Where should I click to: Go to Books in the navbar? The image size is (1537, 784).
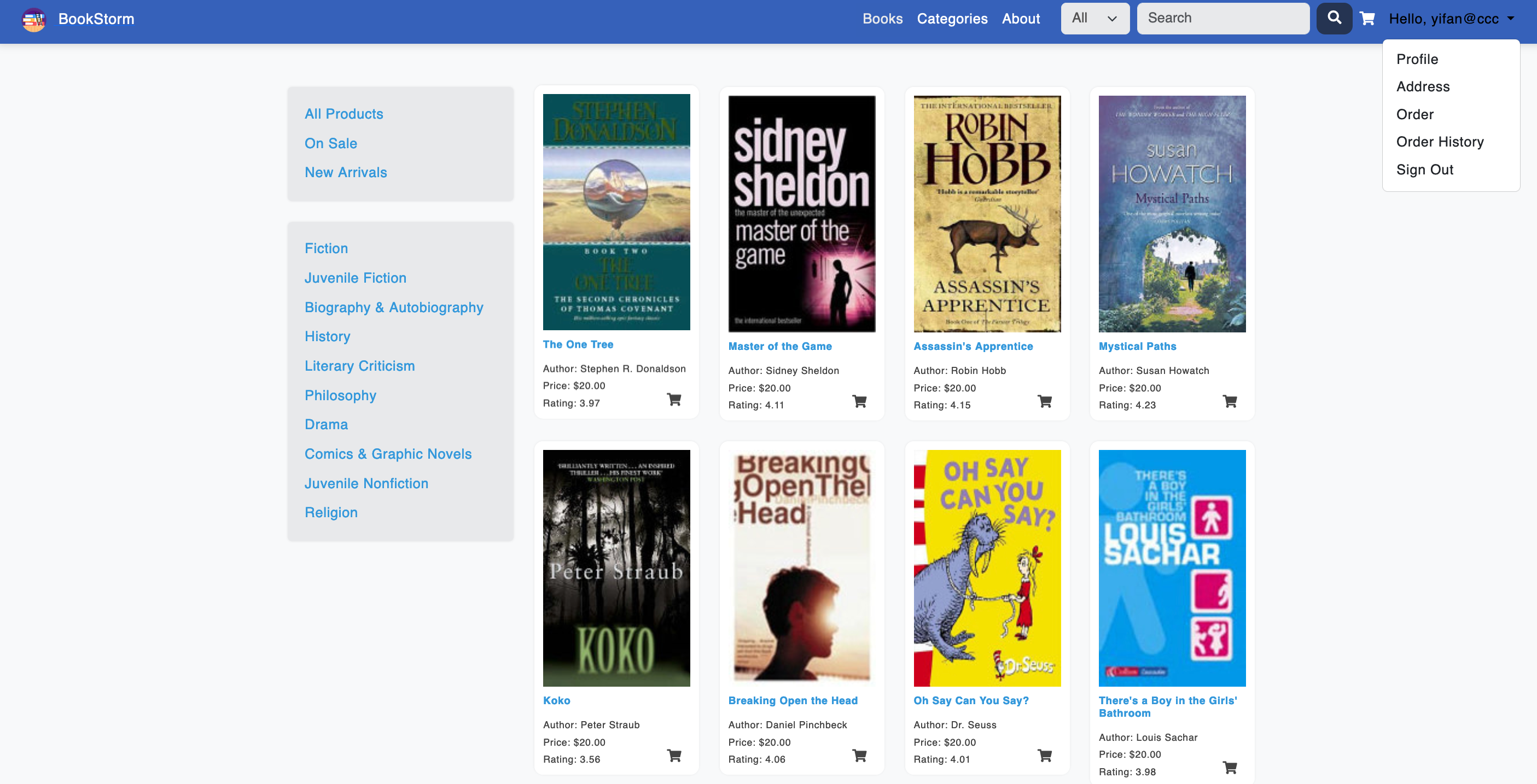882,19
